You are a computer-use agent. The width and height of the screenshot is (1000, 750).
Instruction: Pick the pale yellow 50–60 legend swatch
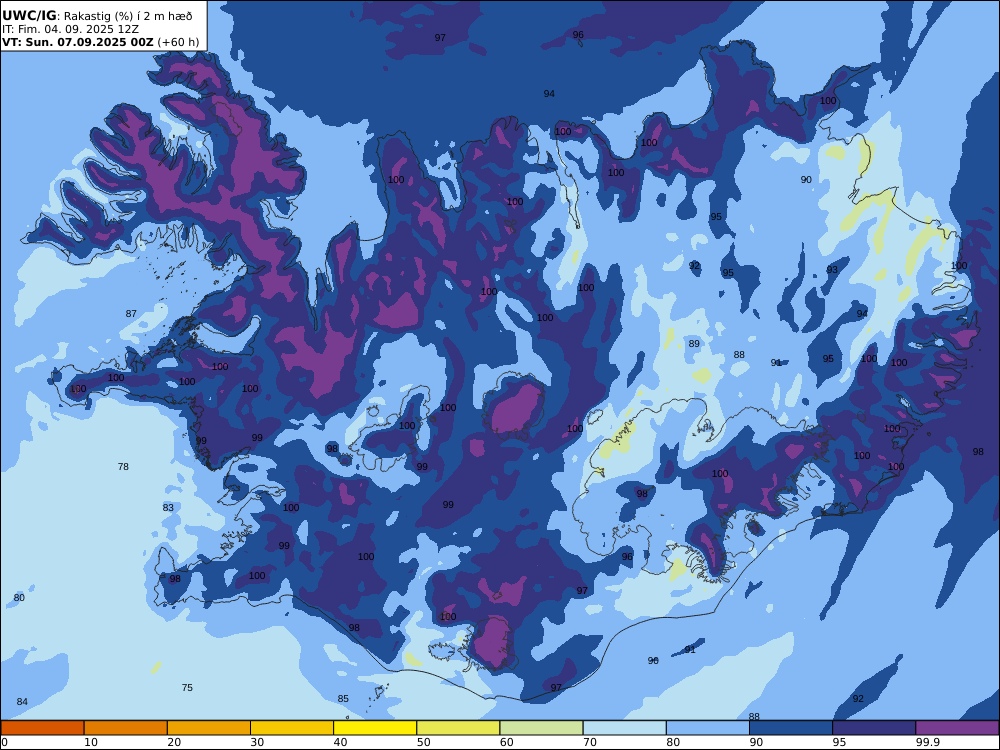458,728
